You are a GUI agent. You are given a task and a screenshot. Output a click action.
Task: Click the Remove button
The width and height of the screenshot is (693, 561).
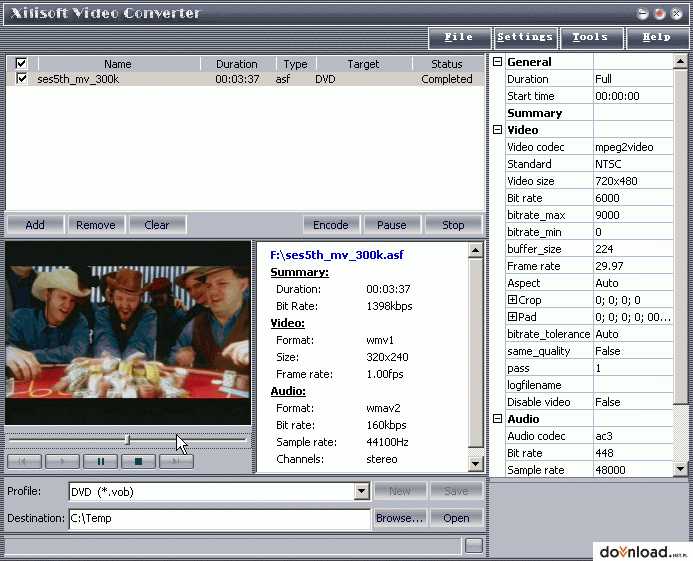96,225
